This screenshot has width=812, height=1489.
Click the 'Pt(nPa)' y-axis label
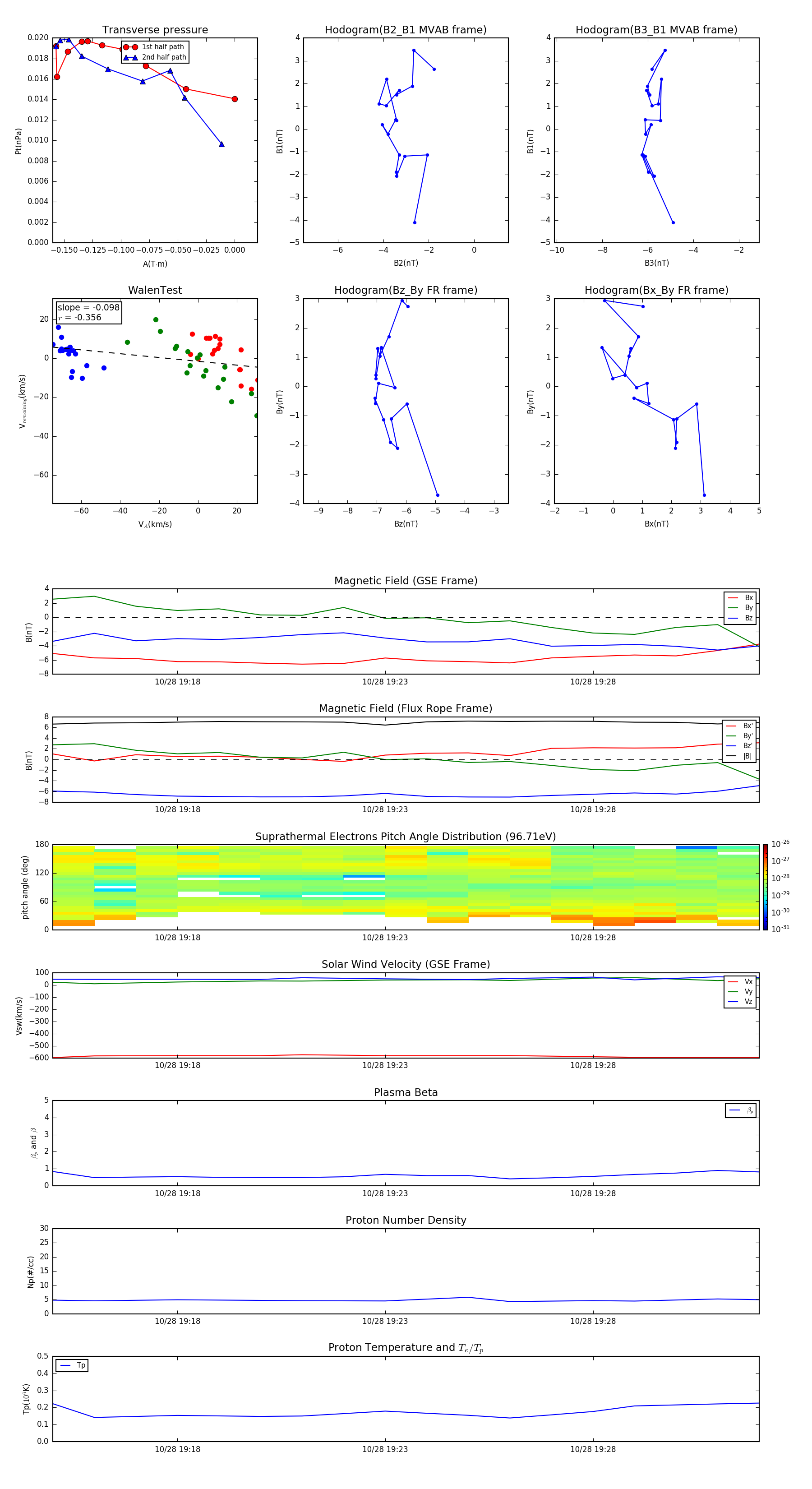18,141
